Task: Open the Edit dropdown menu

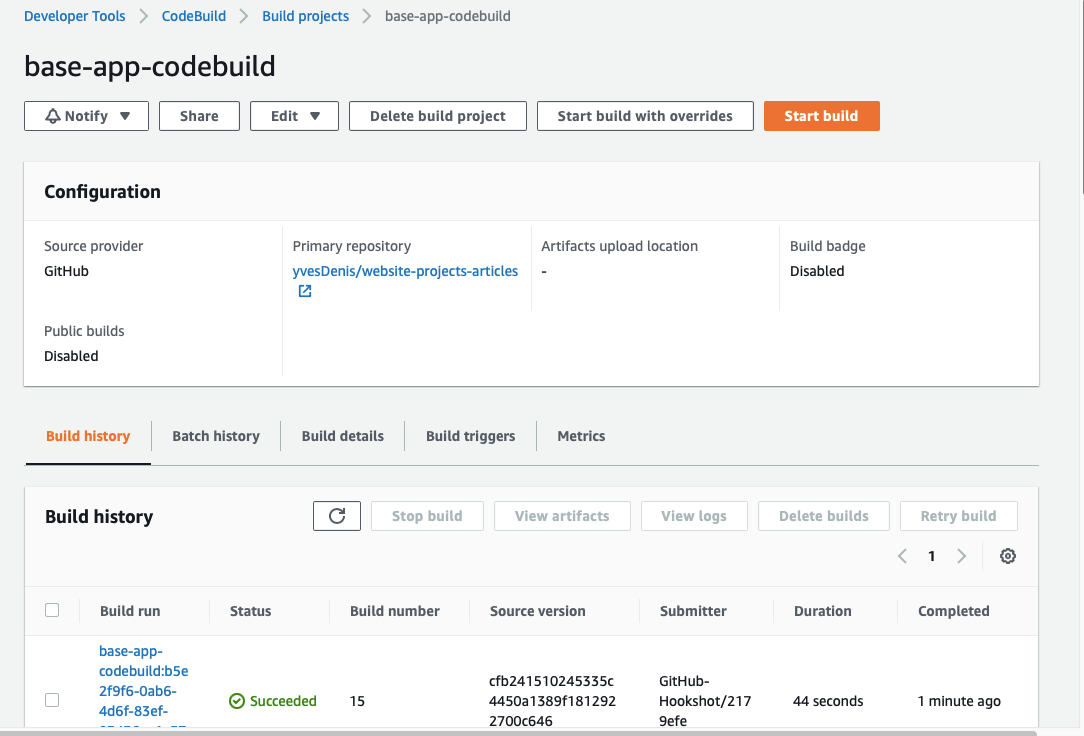Action: pos(295,116)
